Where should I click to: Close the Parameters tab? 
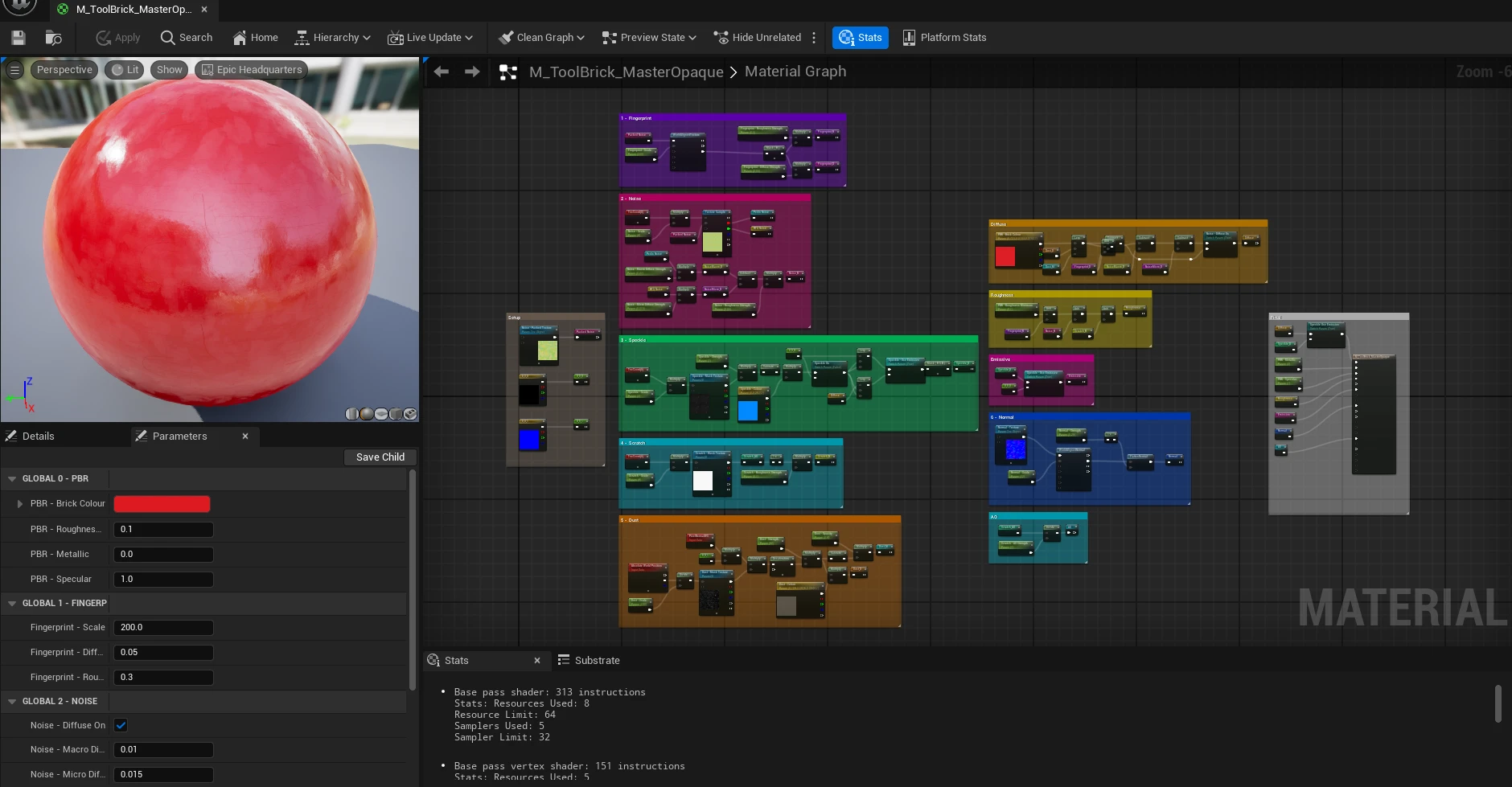pyautogui.click(x=245, y=436)
